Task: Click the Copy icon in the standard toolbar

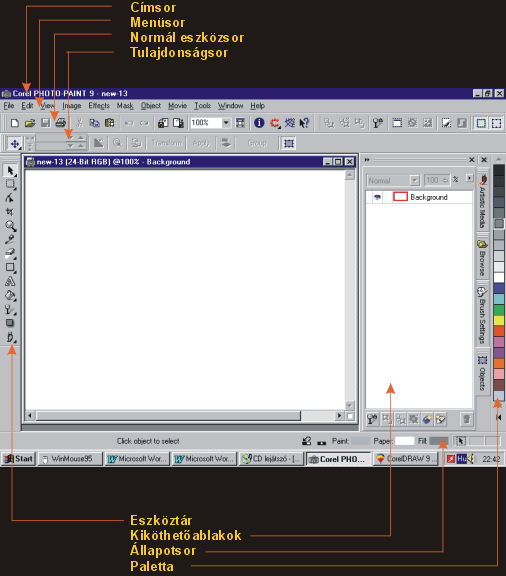Action: (x=94, y=123)
